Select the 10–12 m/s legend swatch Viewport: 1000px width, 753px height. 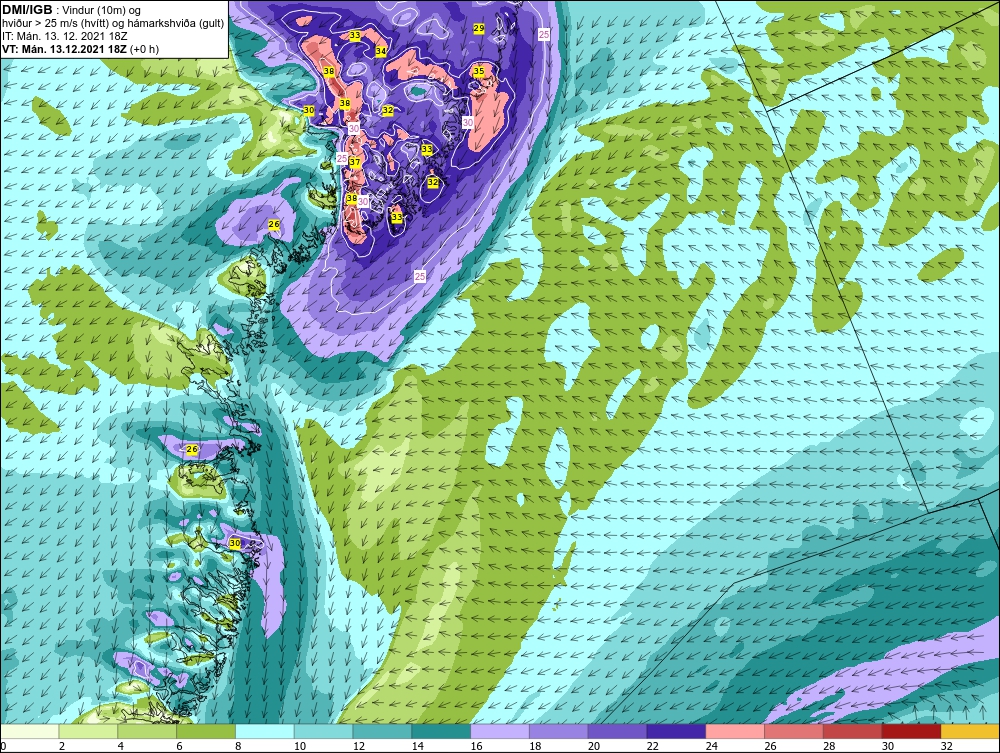tap(323, 731)
